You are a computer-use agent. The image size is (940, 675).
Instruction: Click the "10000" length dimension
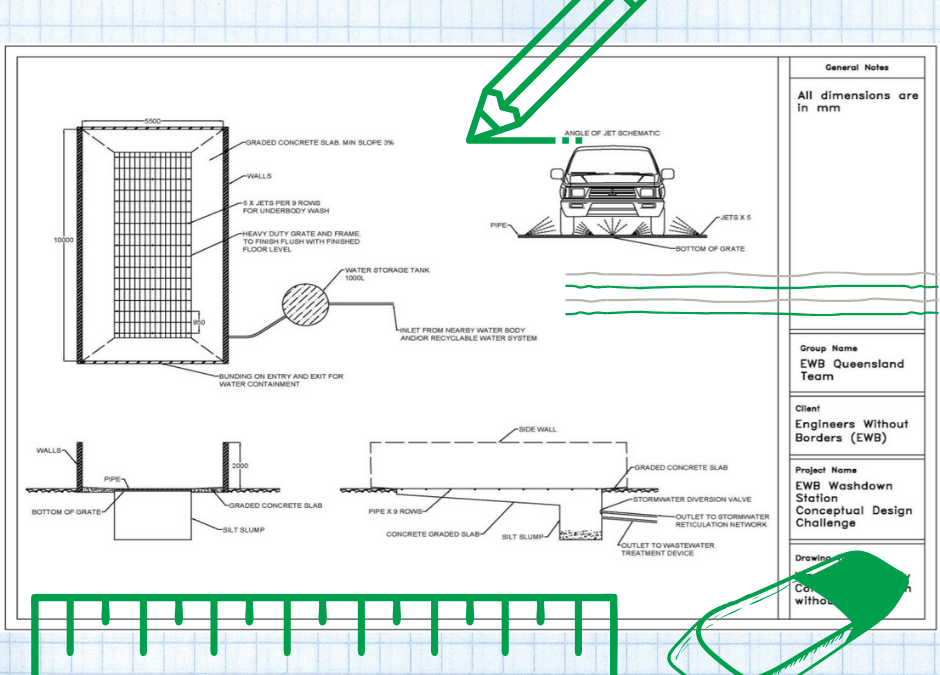pyautogui.click(x=64, y=240)
